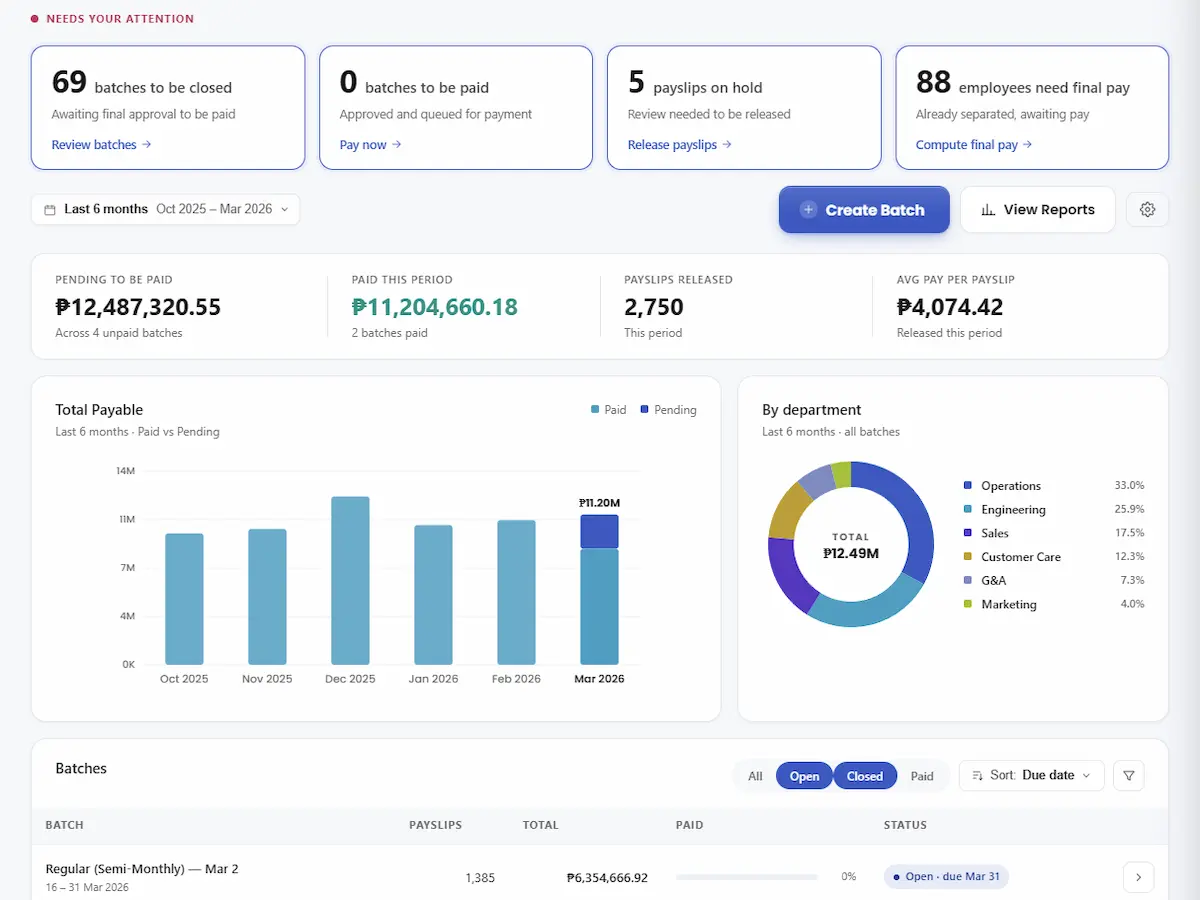Viewport: 1200px width, 900px height.
Task: Click the ₱11.20M label above March bar
Action: [x=599, y=503]
